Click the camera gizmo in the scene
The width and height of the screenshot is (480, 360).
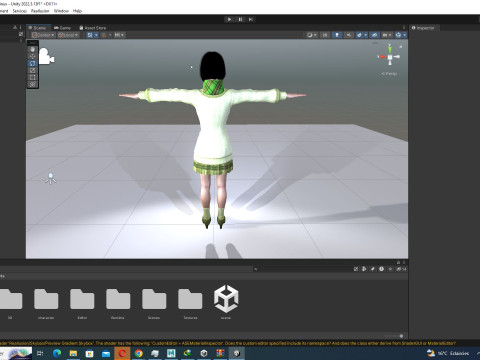(x=46, y=56)
